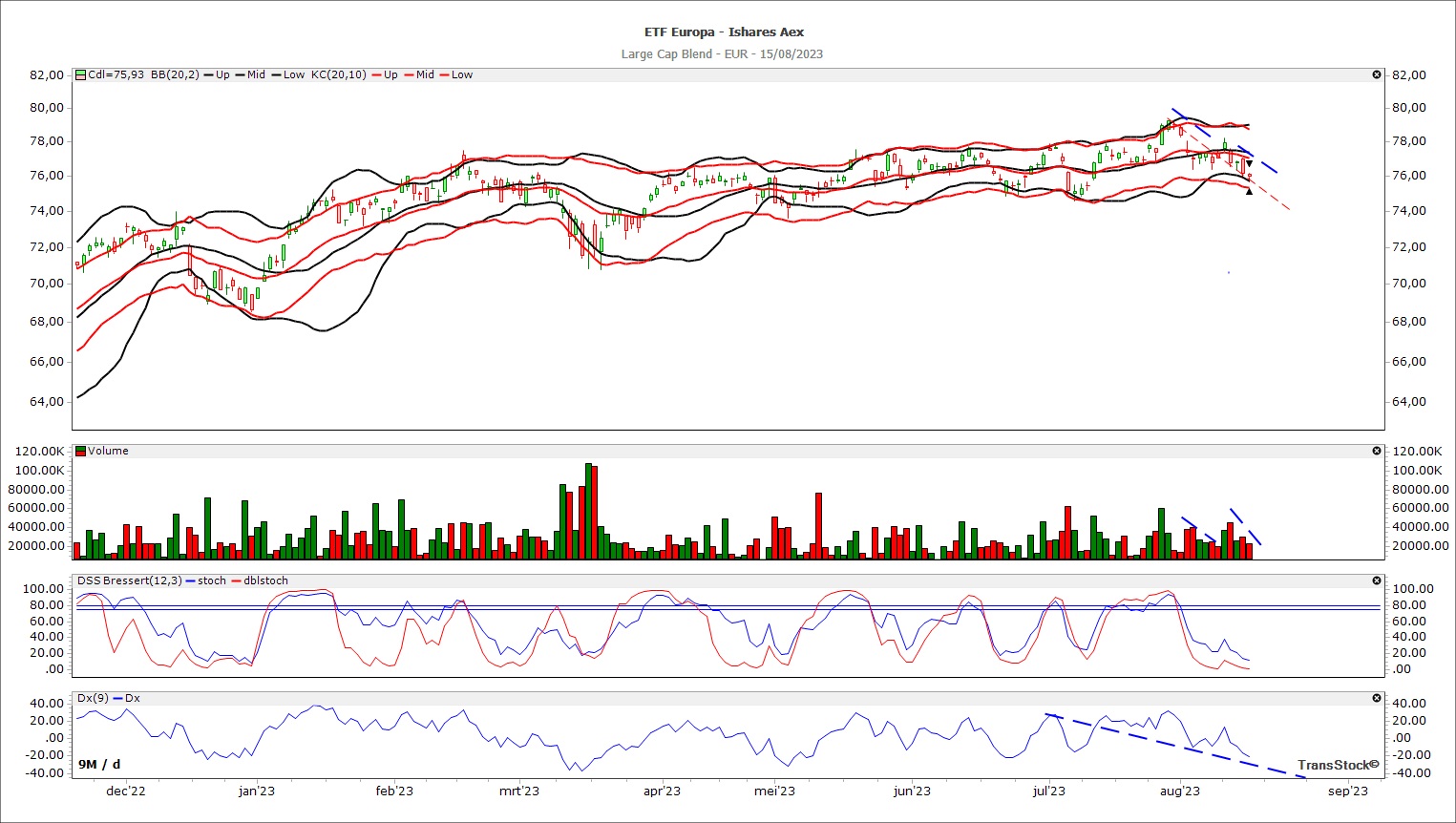Image resolution: width=1456 pixels, height=823 pixels.
Task: Click the Bollinger Band Mid legend entry
Action: click(x=256, y=74)
